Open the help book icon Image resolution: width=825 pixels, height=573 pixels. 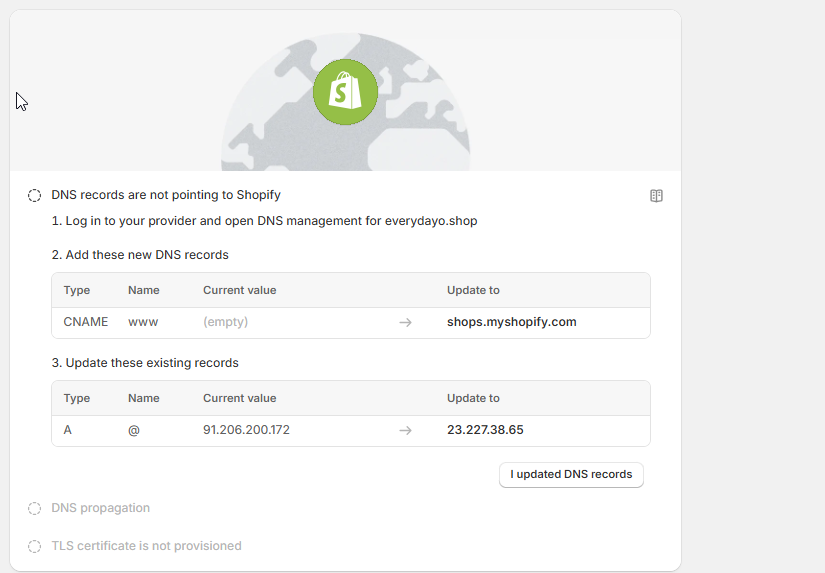[656, 196]
